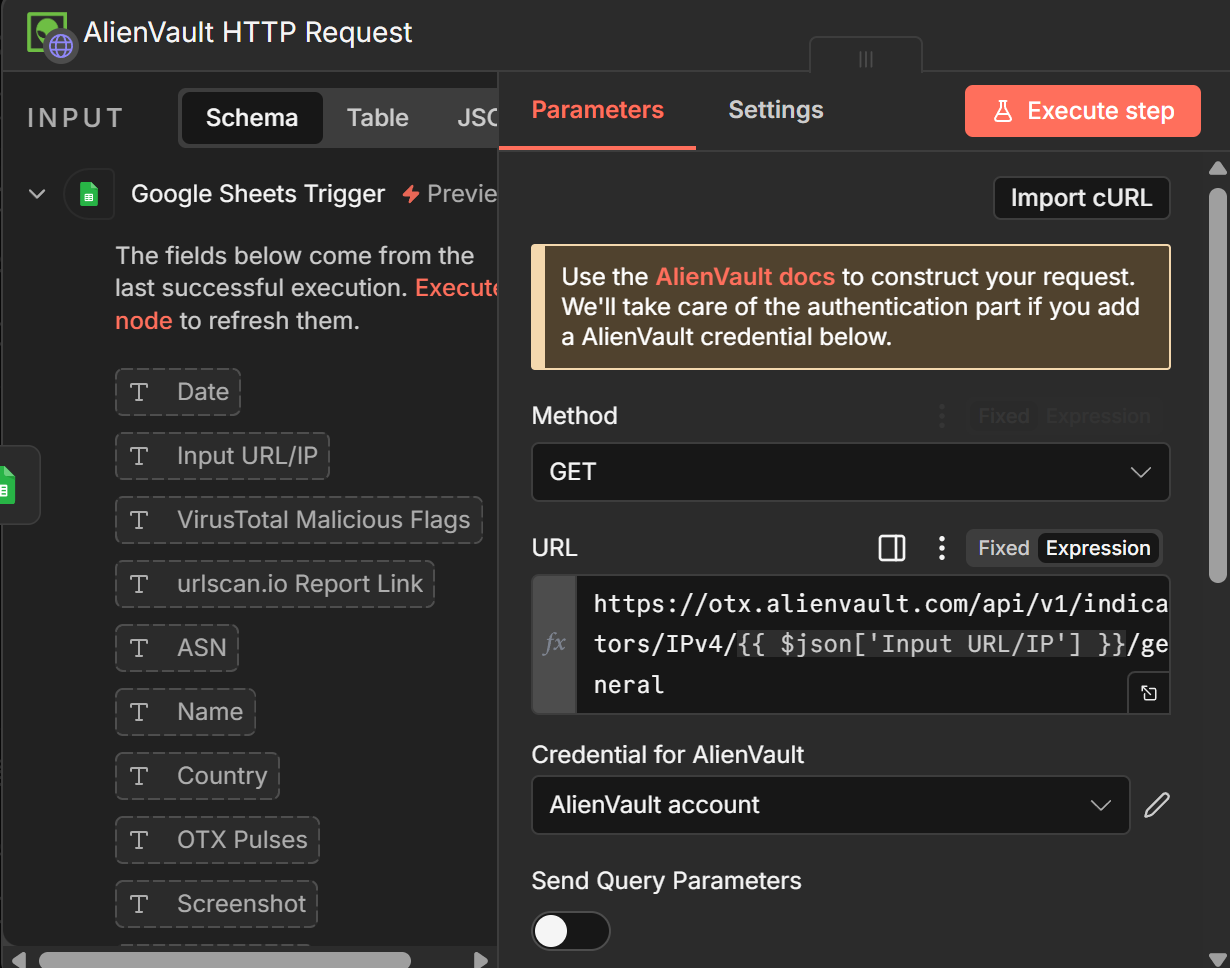This screenshot has width=1230, height=968.
Task: Switch URL field to Fixed mode
Action: coord(1003,548)
